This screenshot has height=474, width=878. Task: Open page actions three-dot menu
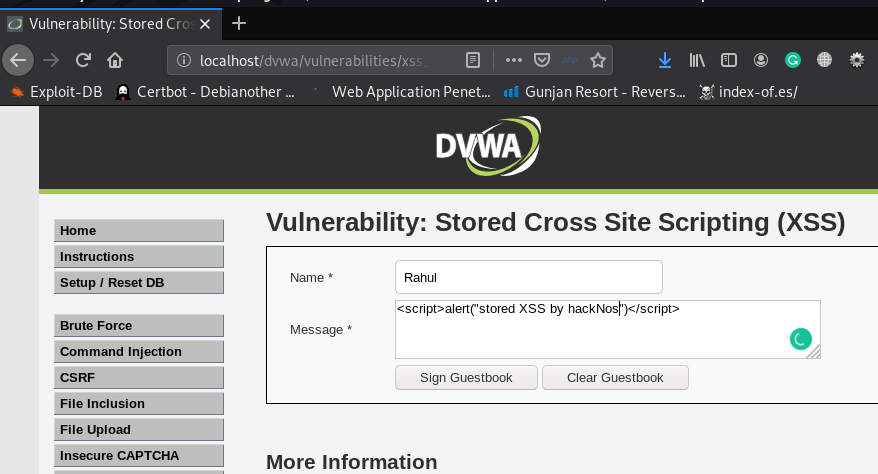[x=513, y=60]
